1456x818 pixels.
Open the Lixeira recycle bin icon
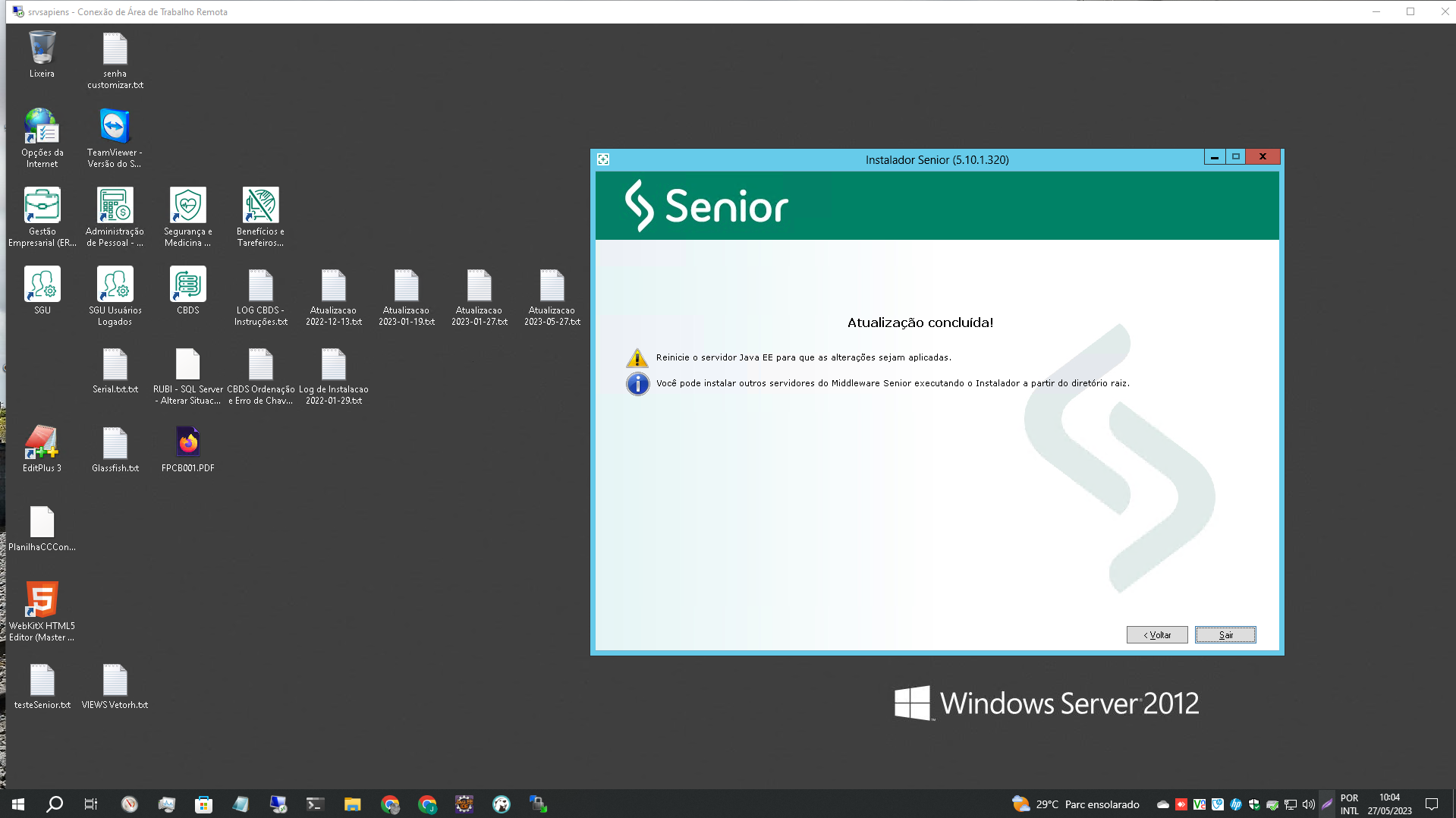coord(42,54)
